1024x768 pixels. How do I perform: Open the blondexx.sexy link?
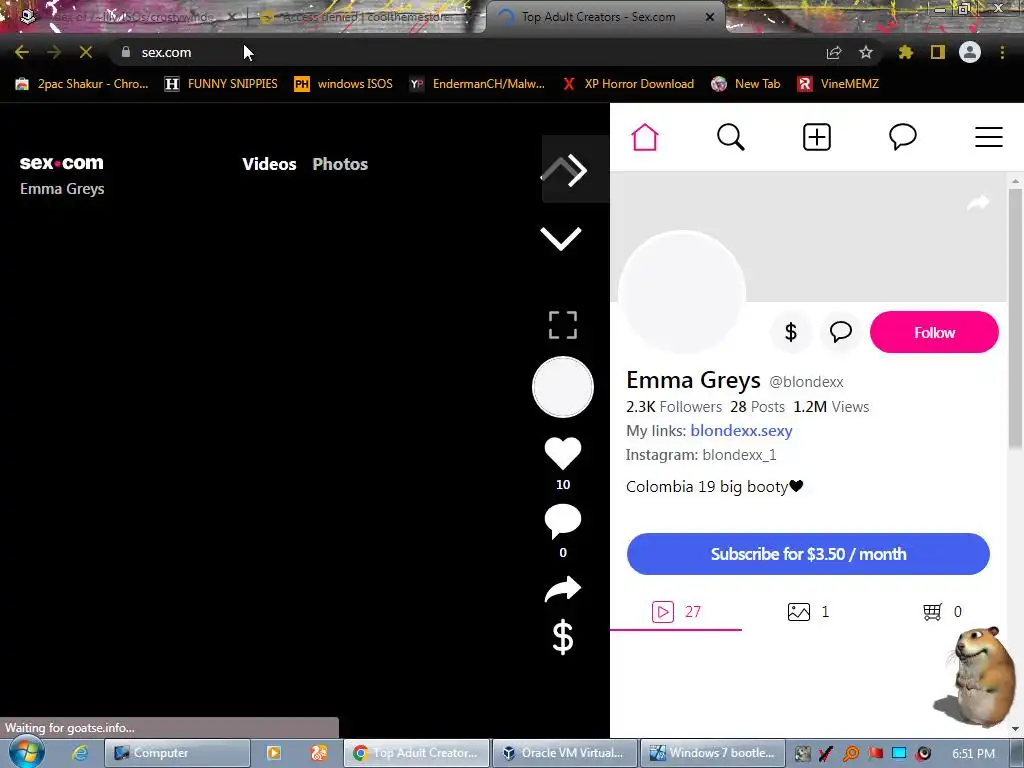[741, 430]
